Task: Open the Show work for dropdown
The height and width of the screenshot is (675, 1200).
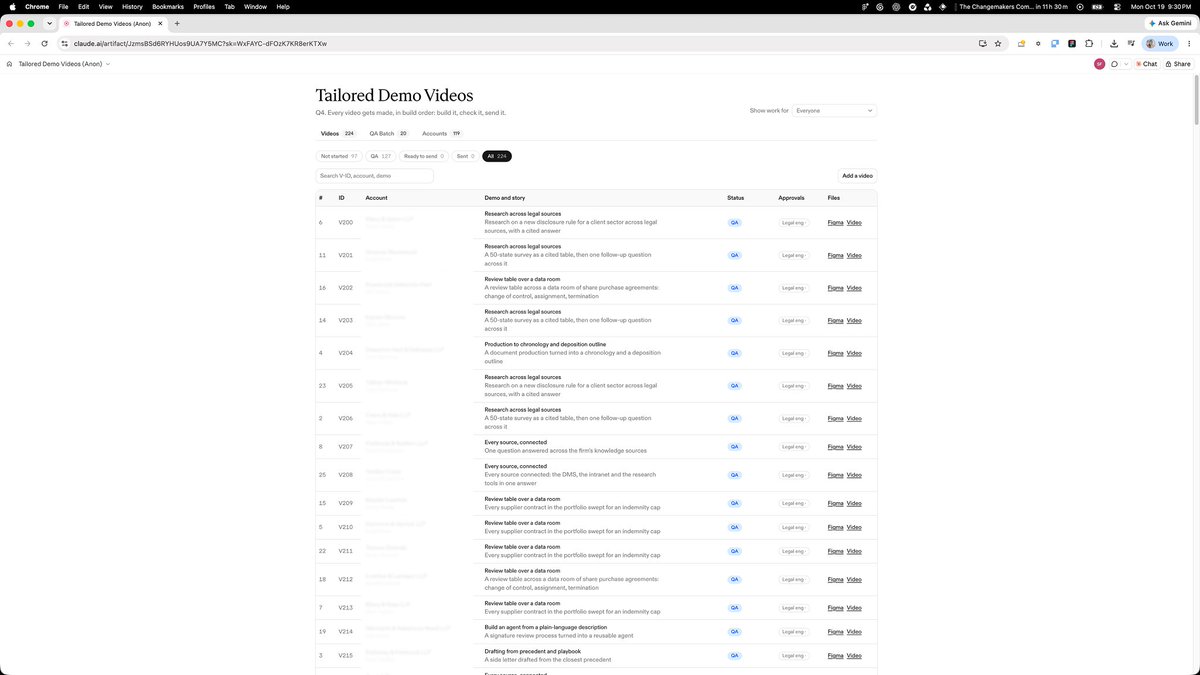Action: coord(834,110)
